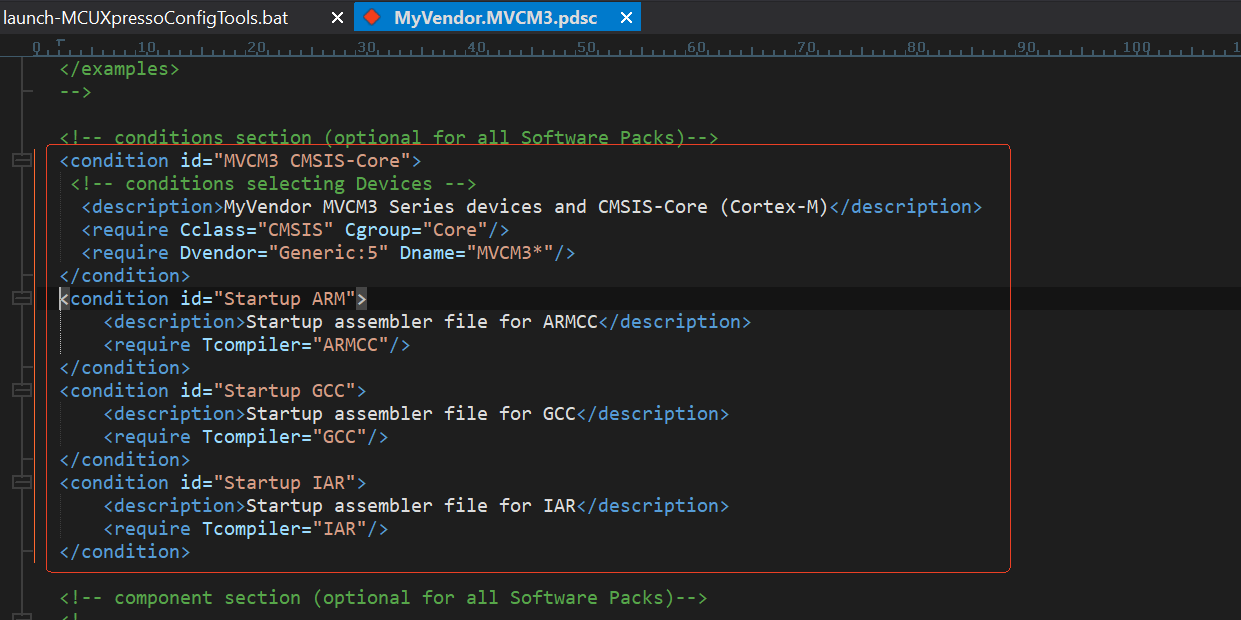Place cursor in the "ARMCC" Tcompiler value
This screenshot has height=620, width=1241.
point(351,345)
